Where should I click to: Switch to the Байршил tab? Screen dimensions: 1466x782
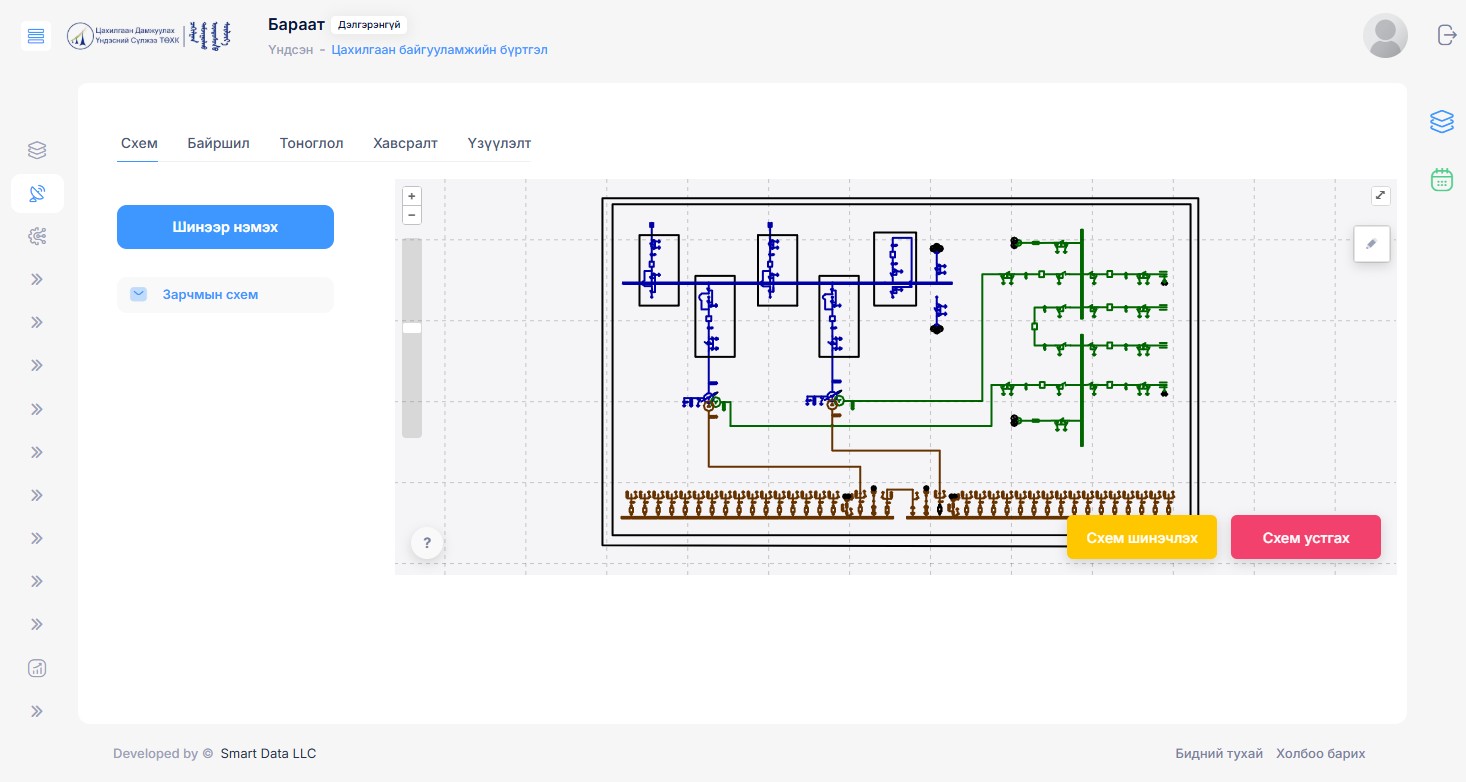[218, 143]
